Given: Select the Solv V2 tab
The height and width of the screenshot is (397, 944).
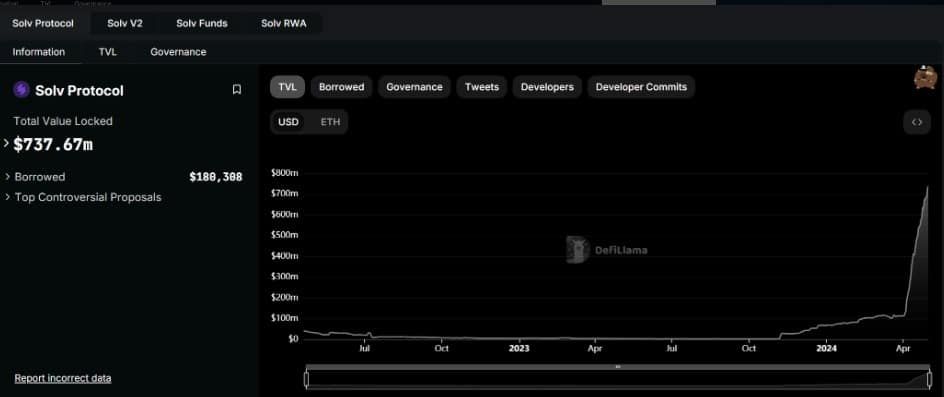Looking at the screenshot, I should [x=125, y=23].
